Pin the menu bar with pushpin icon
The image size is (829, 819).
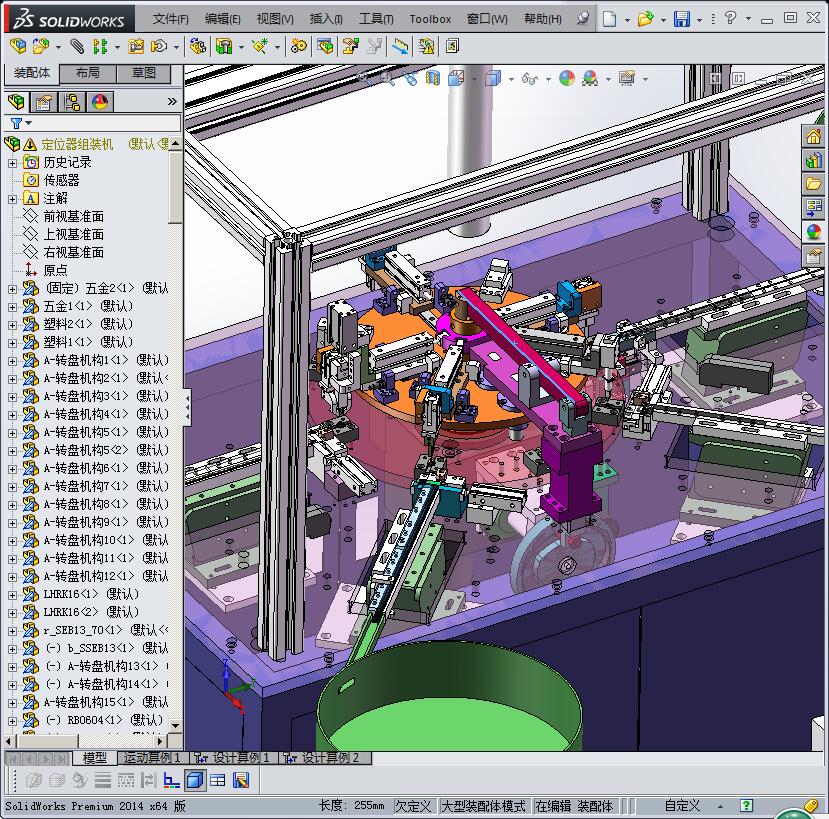point(583,19)
